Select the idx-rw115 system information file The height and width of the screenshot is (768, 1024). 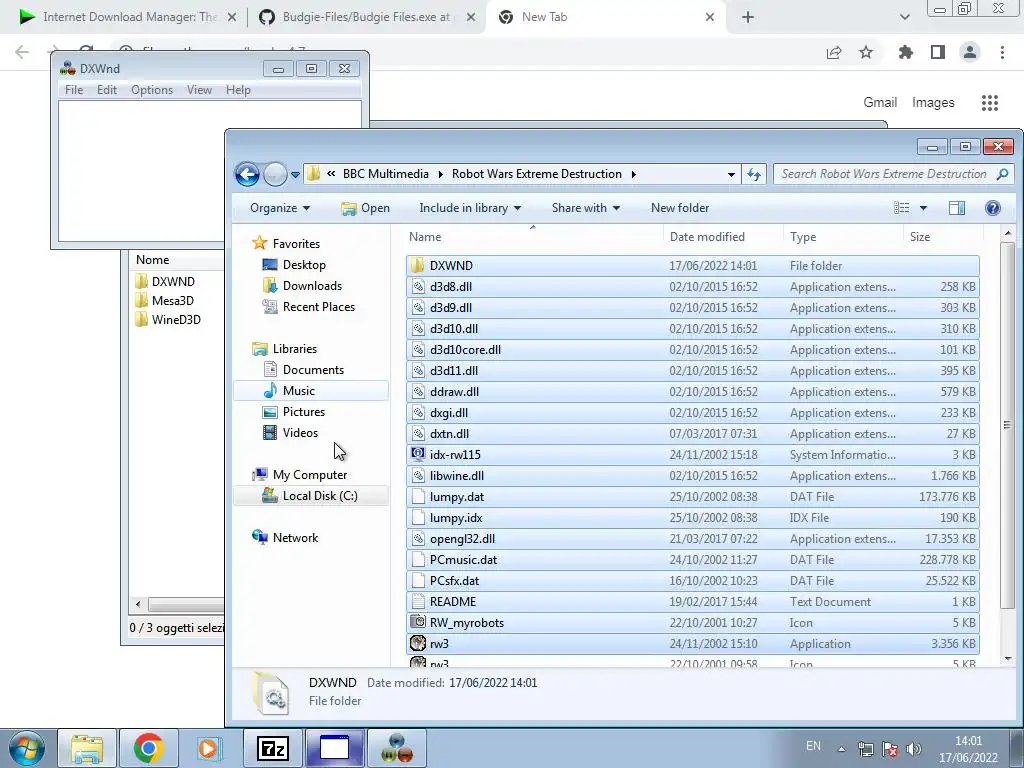click(692, 455)
